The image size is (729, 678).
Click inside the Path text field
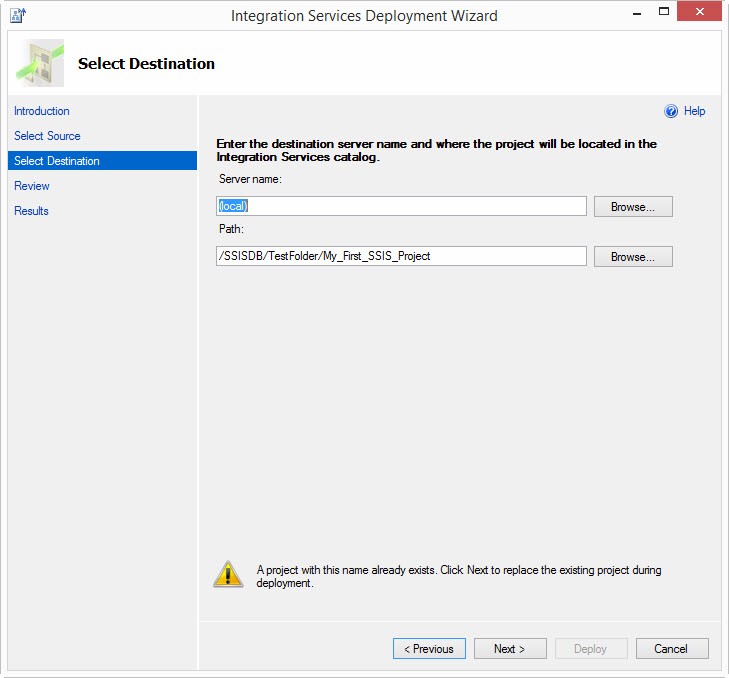click(x=401, y=256)
